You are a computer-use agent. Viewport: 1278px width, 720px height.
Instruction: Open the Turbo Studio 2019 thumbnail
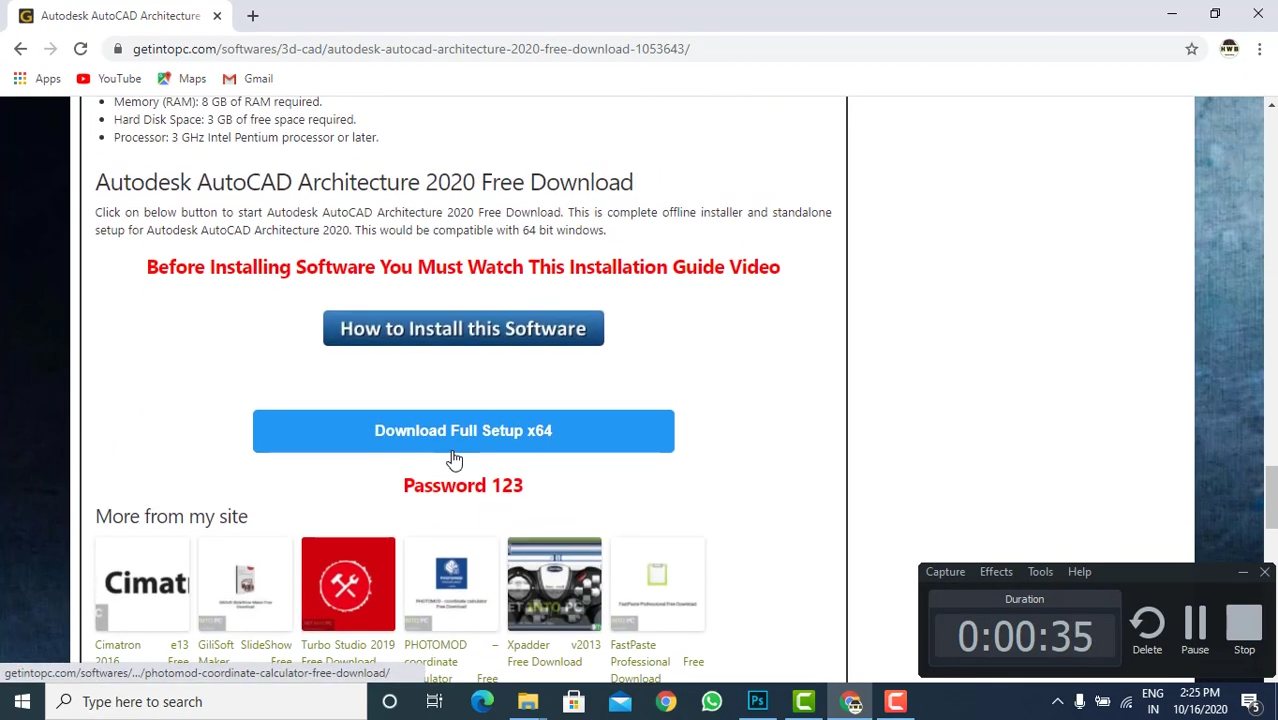348,584
